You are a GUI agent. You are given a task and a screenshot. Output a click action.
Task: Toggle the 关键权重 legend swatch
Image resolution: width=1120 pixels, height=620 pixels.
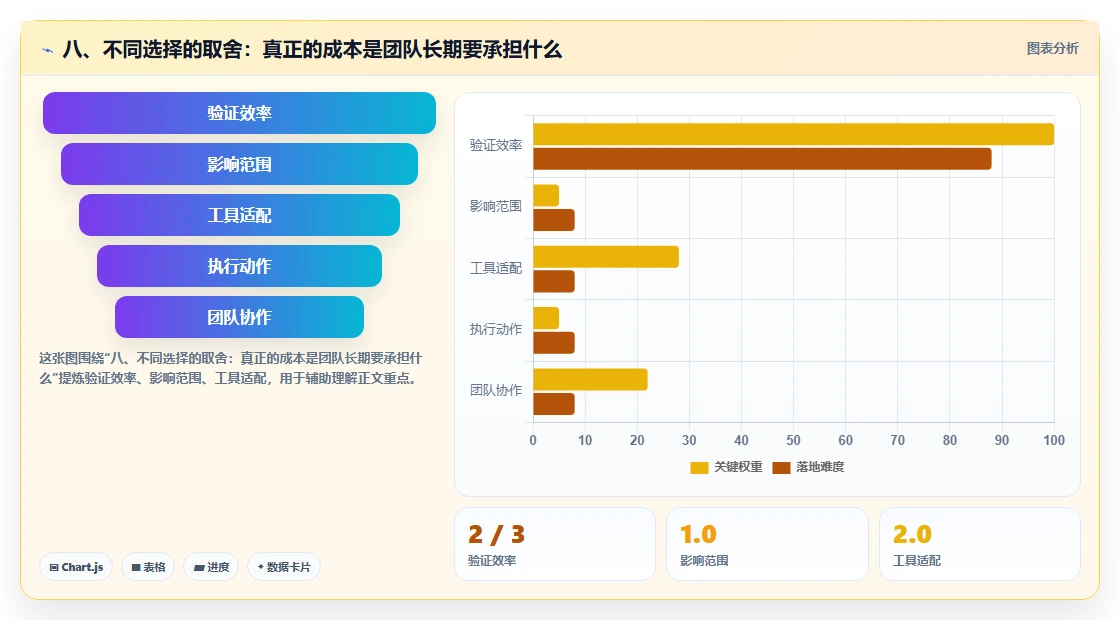(x=699, y=467)
